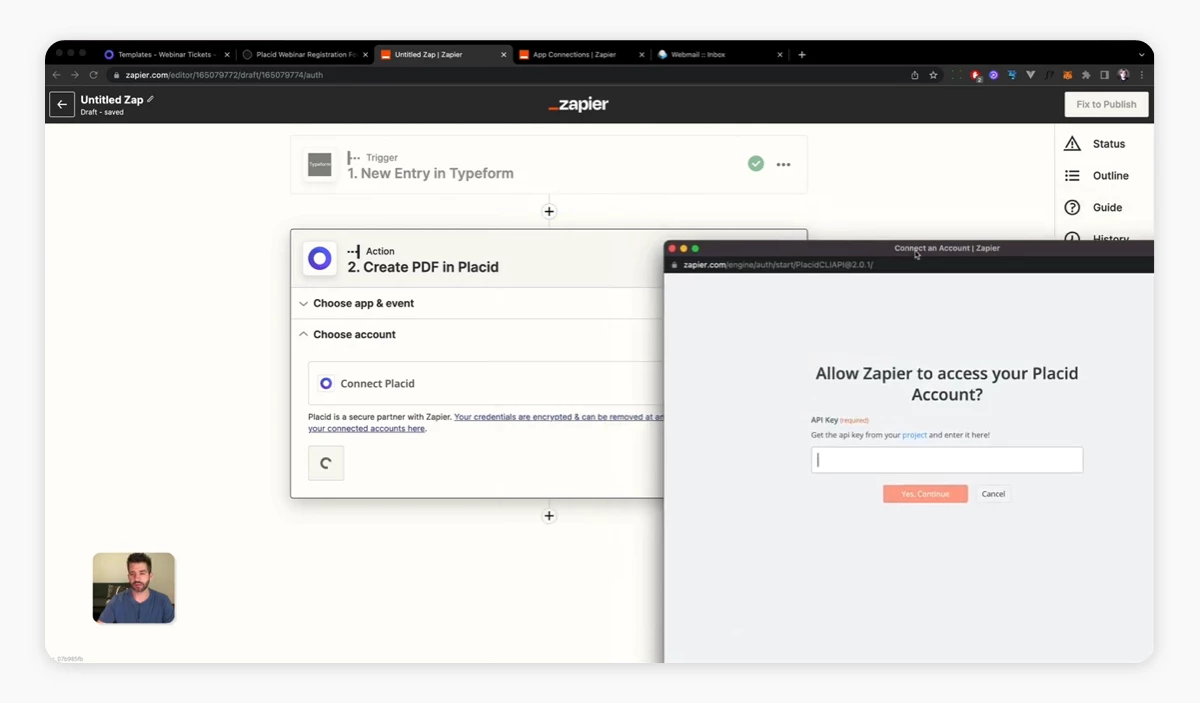The image size is (1200, 703).
Task: Edit the Untitled Zap name pencil icon
Action: point(151,99)
